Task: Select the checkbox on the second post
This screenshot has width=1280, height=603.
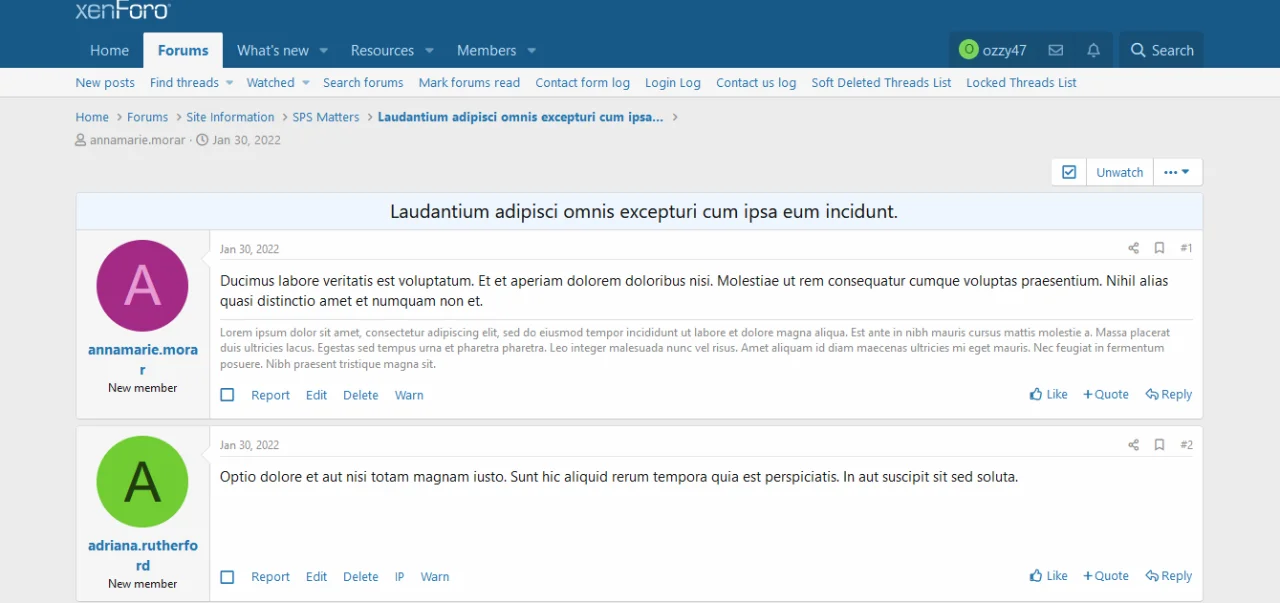Action: click(227, 576)
